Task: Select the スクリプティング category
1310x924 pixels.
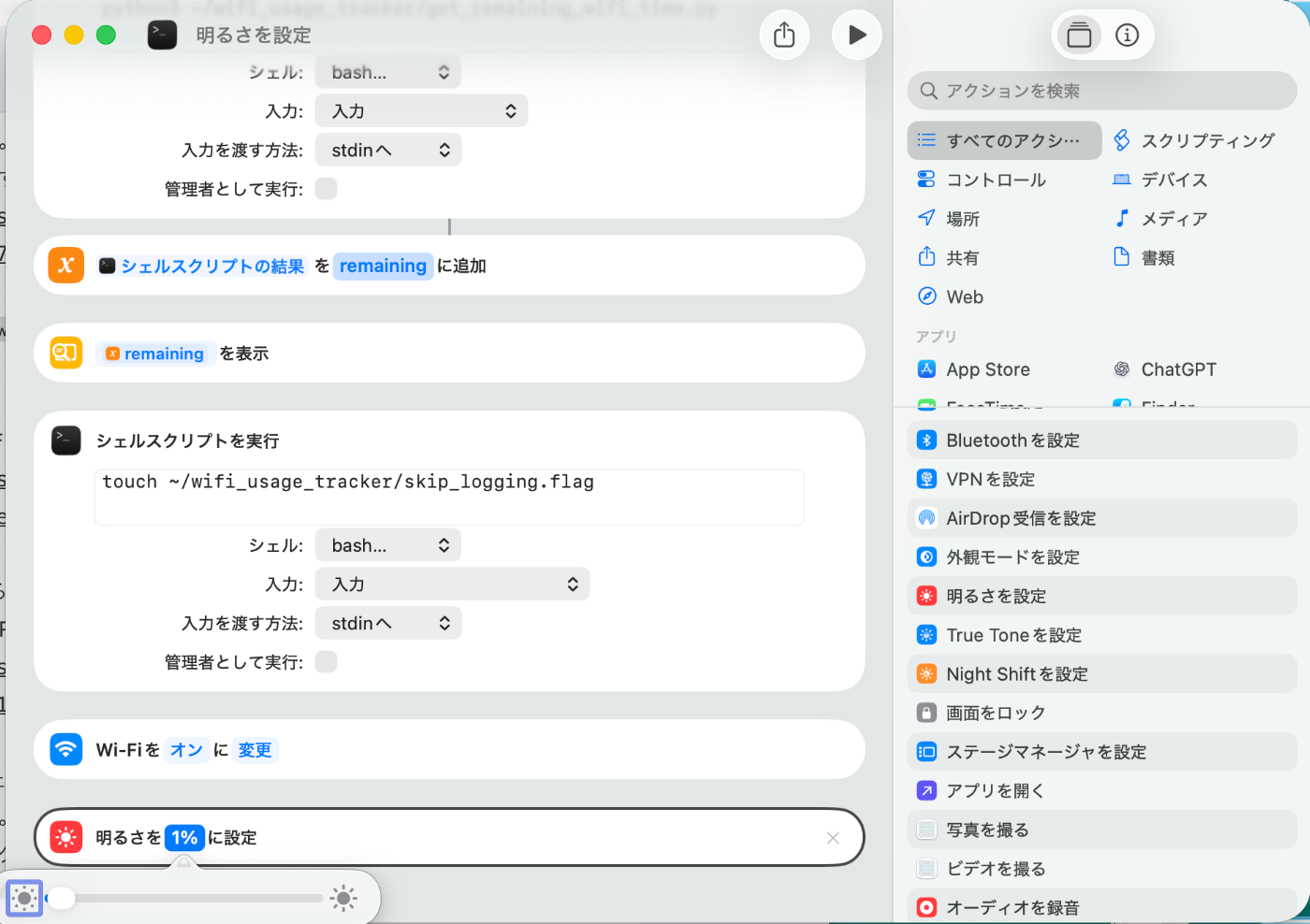Action: (1195, 140)
